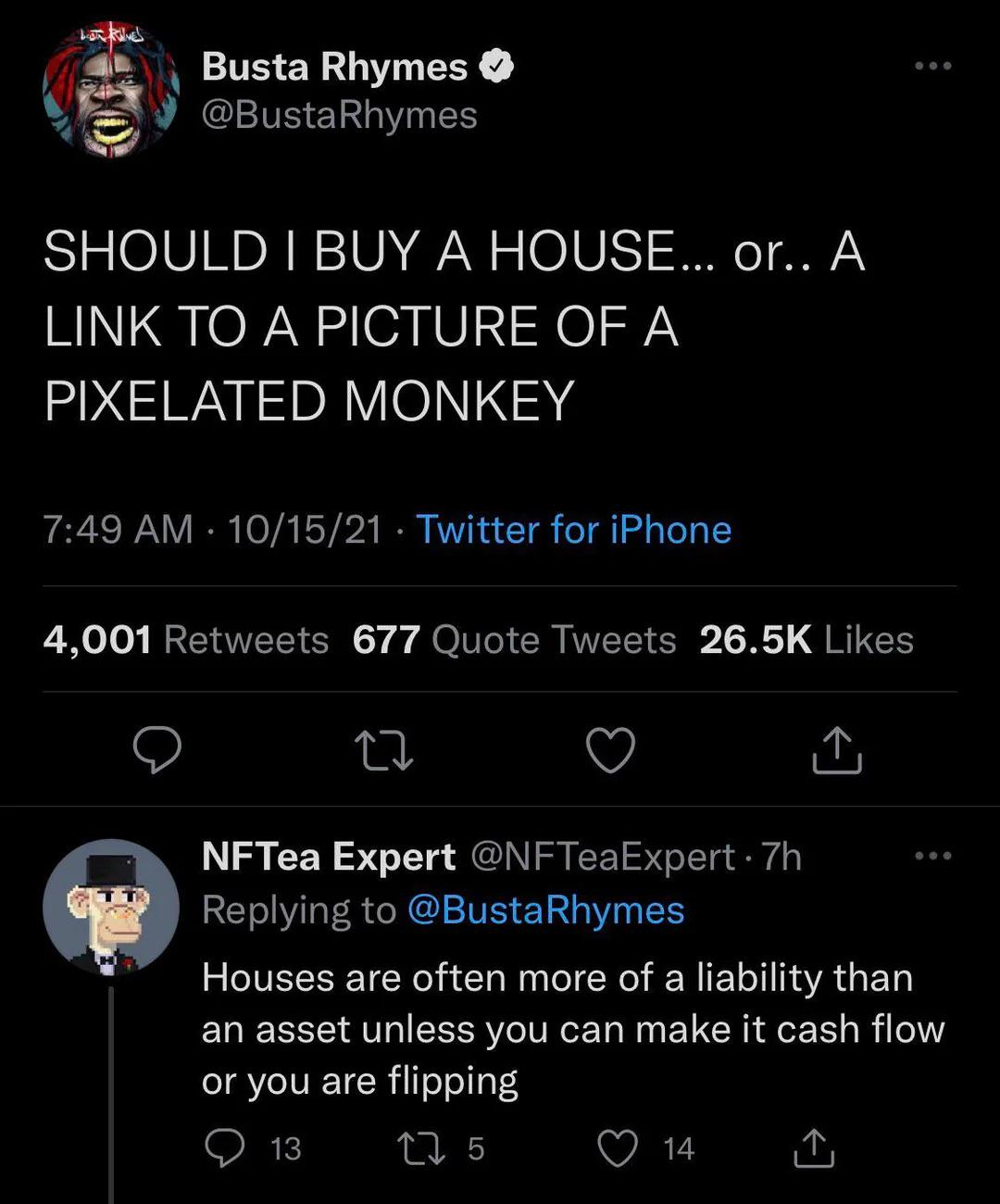Like Busta Rhymes' main tweet
The height and width of the screenshot is (1204, 1000).
tap(611, 750)
